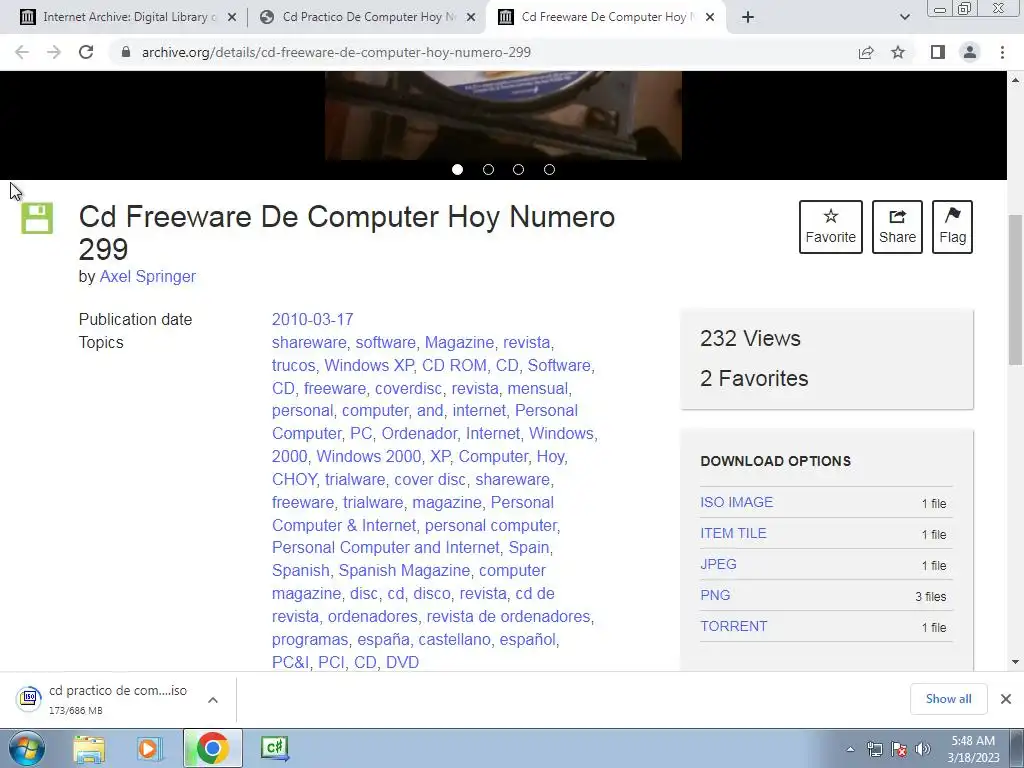Close the Cd Practico De Computer Hoy tab

pos(471,17)
